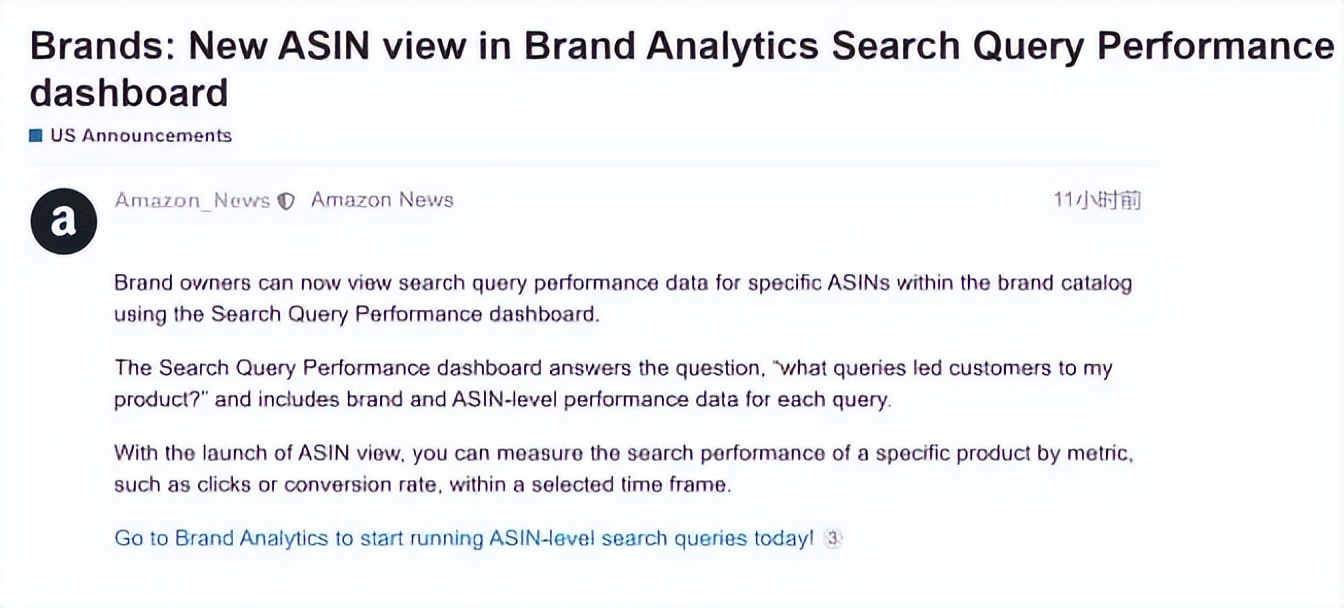Open the US Announcements category
This screenshot has height=608, width=1344.
[x=140, y=136]
